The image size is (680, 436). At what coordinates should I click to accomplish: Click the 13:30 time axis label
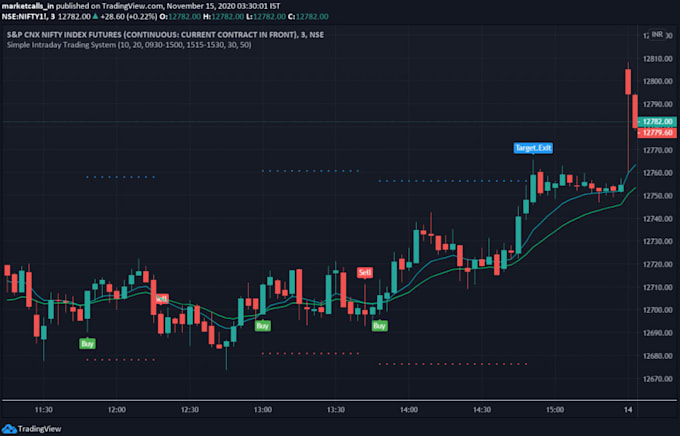tap(336, 410)
